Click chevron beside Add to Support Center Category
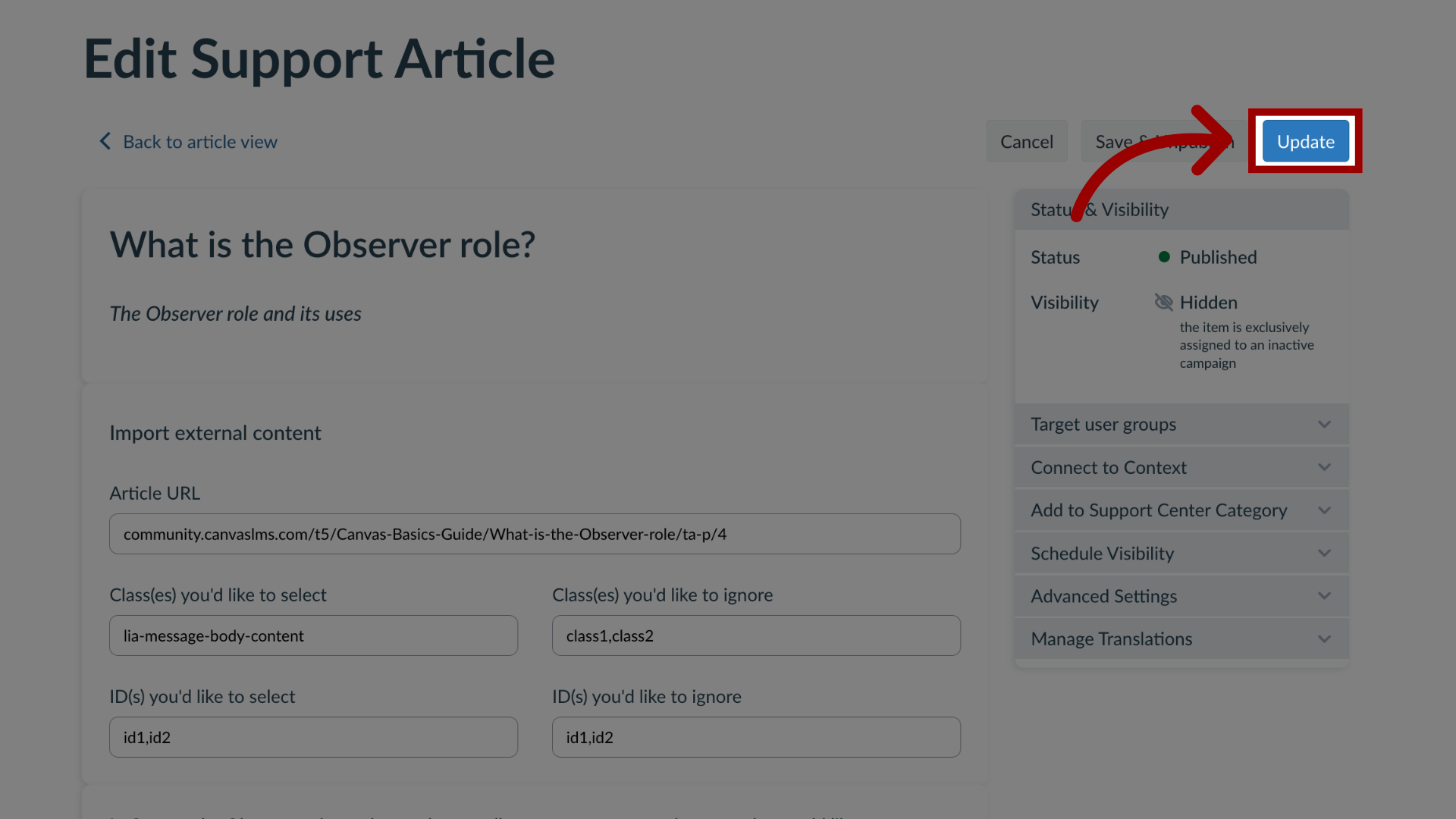The image size is (1456, 819). click(x=1324, y=510)
